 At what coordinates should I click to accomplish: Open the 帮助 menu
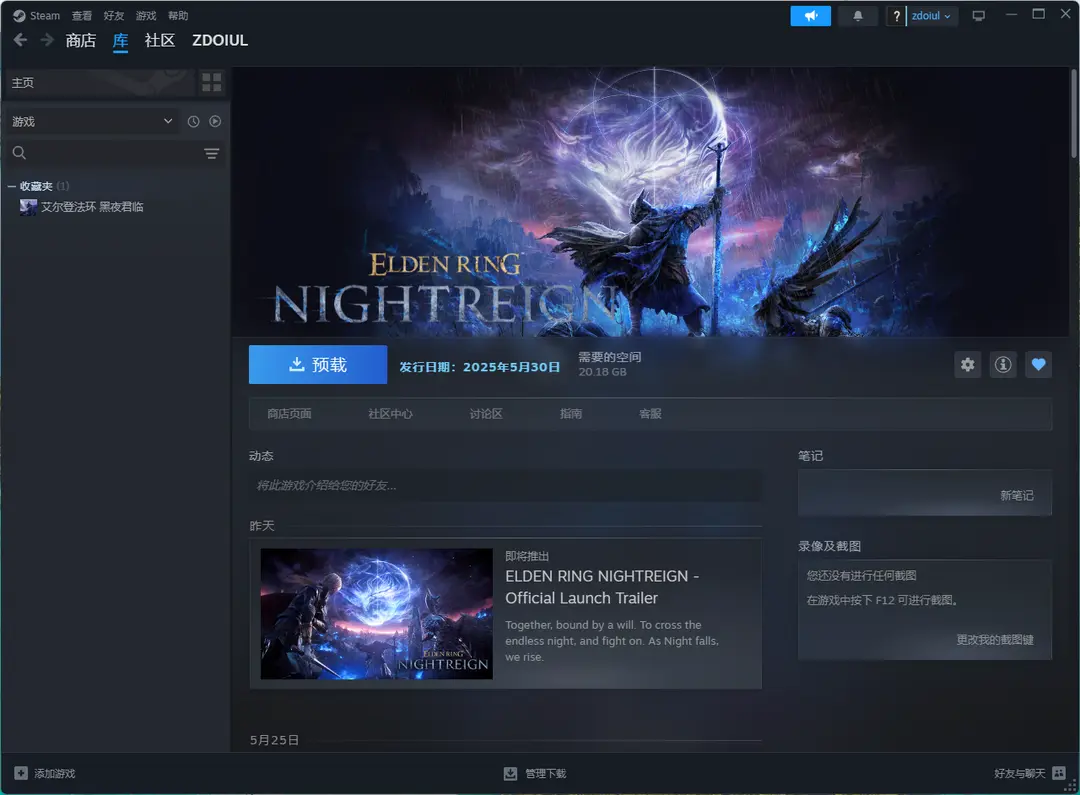tap(178, 16)
